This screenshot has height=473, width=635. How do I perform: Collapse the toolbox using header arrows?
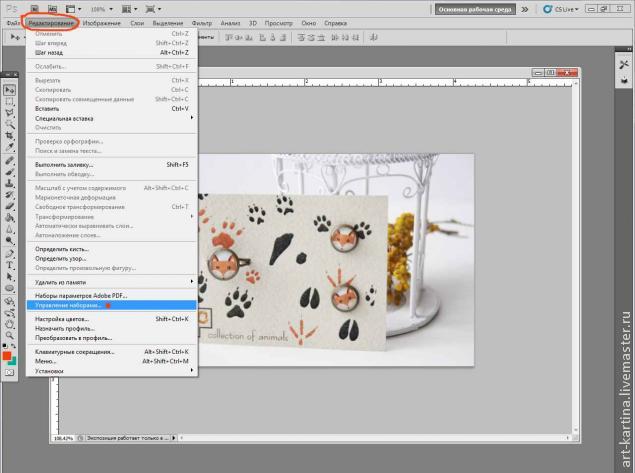point(7,75)
